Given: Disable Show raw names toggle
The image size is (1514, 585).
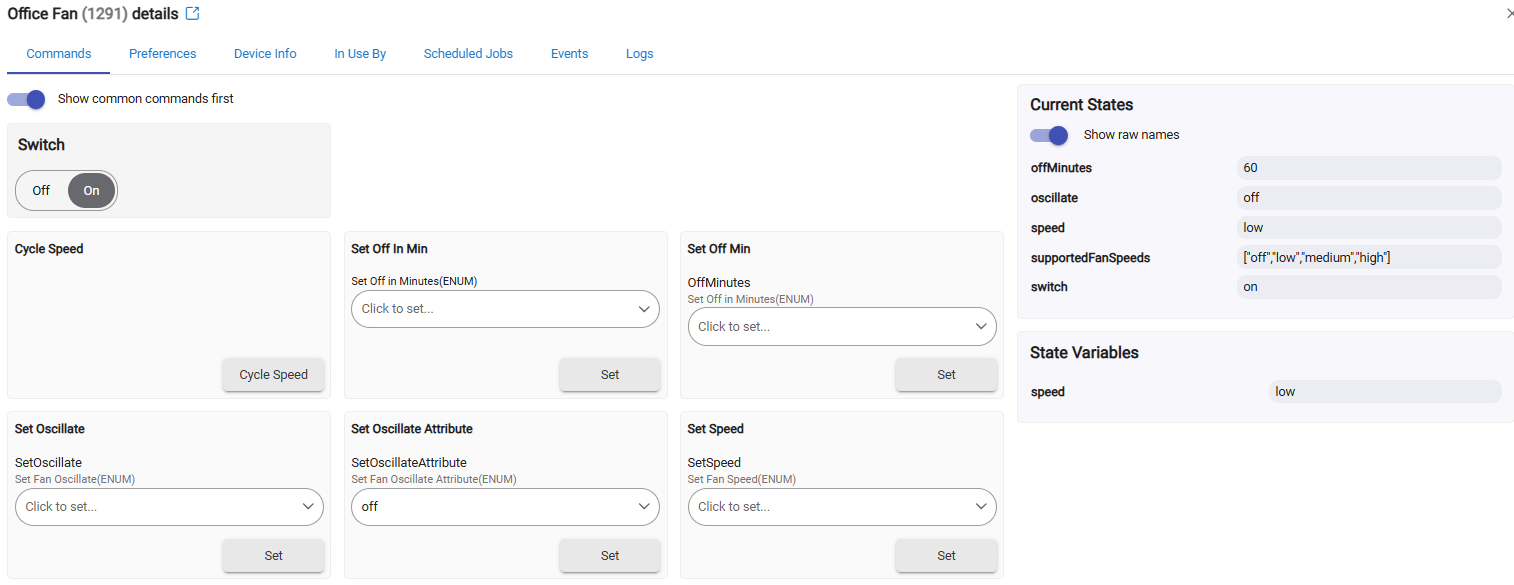Looking at the screenshot, I should 1049,135.
